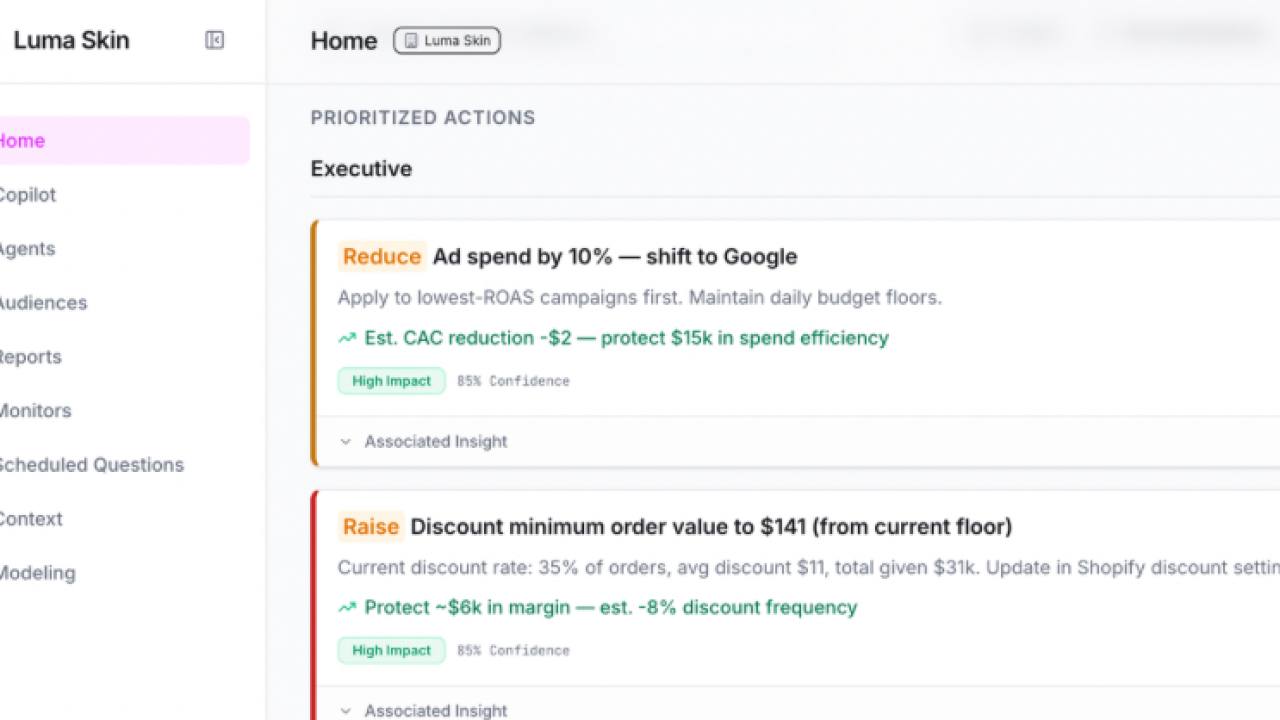Open the Audiences page
1280x720 pixels.
point(43,303)
